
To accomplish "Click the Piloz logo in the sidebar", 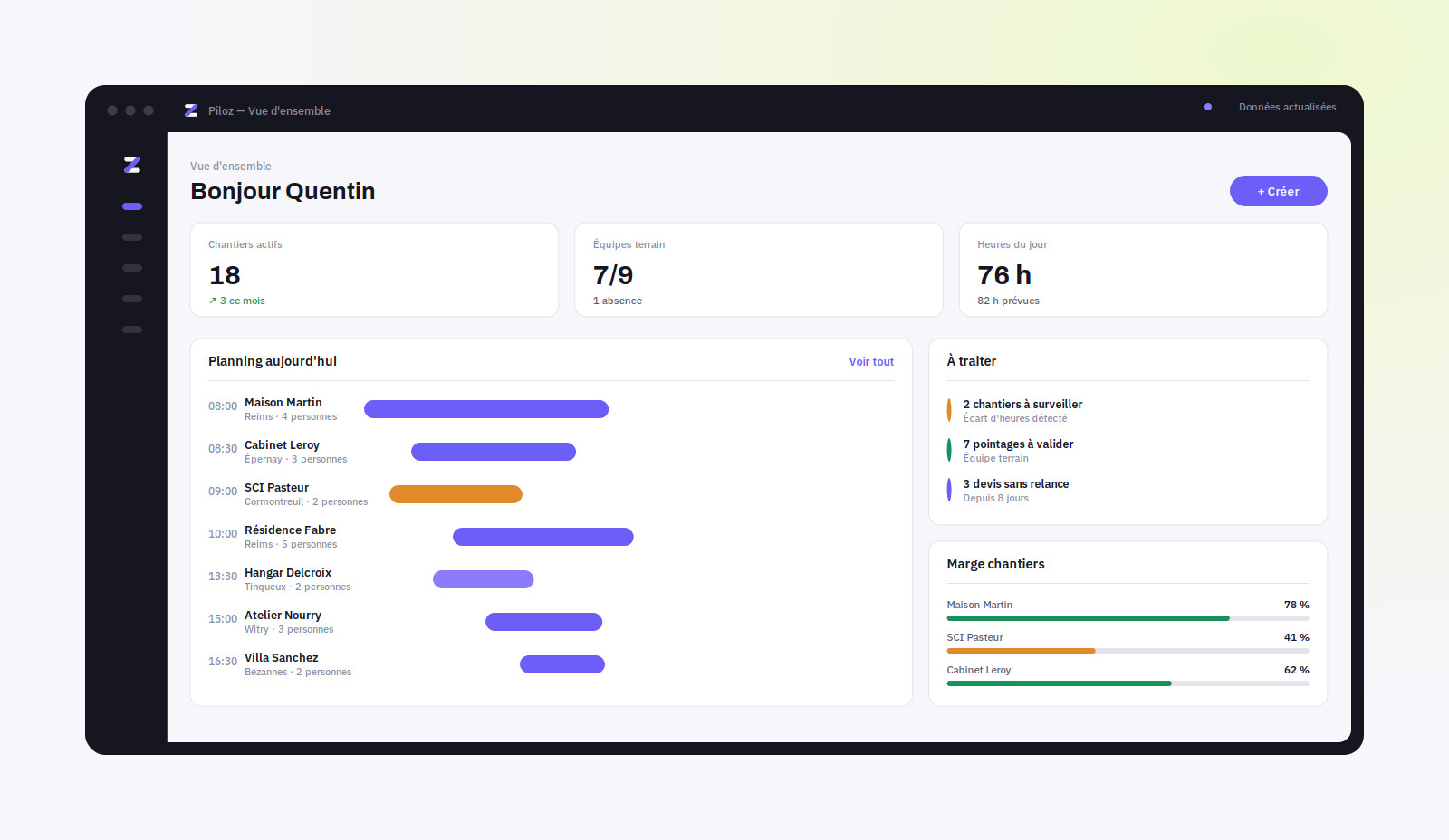I will (x=132, y=165).
